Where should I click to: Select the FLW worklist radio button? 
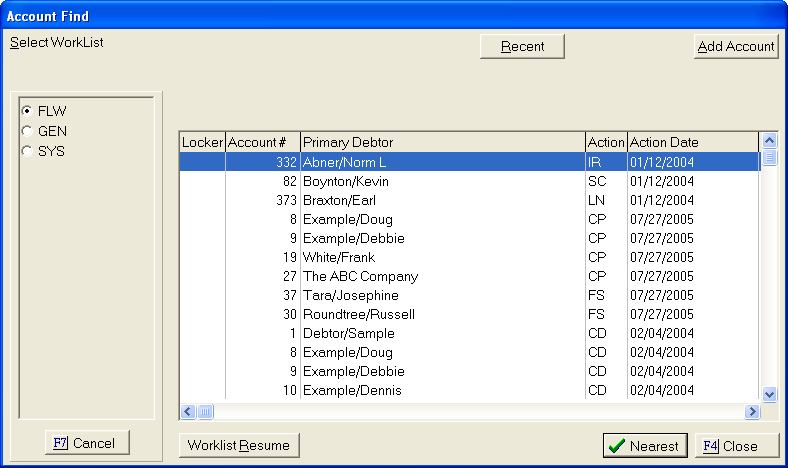pyautogui.click(x=27, y=111)
